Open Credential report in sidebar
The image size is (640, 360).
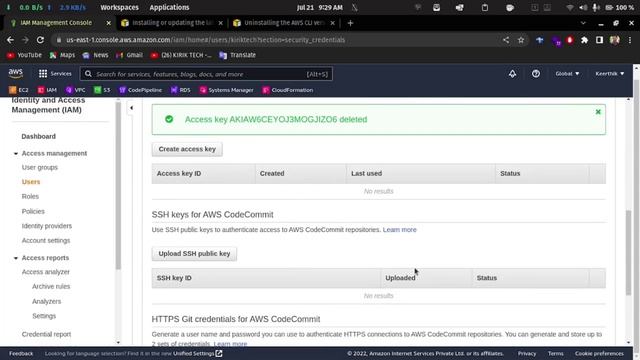click(x=46, y=334)
